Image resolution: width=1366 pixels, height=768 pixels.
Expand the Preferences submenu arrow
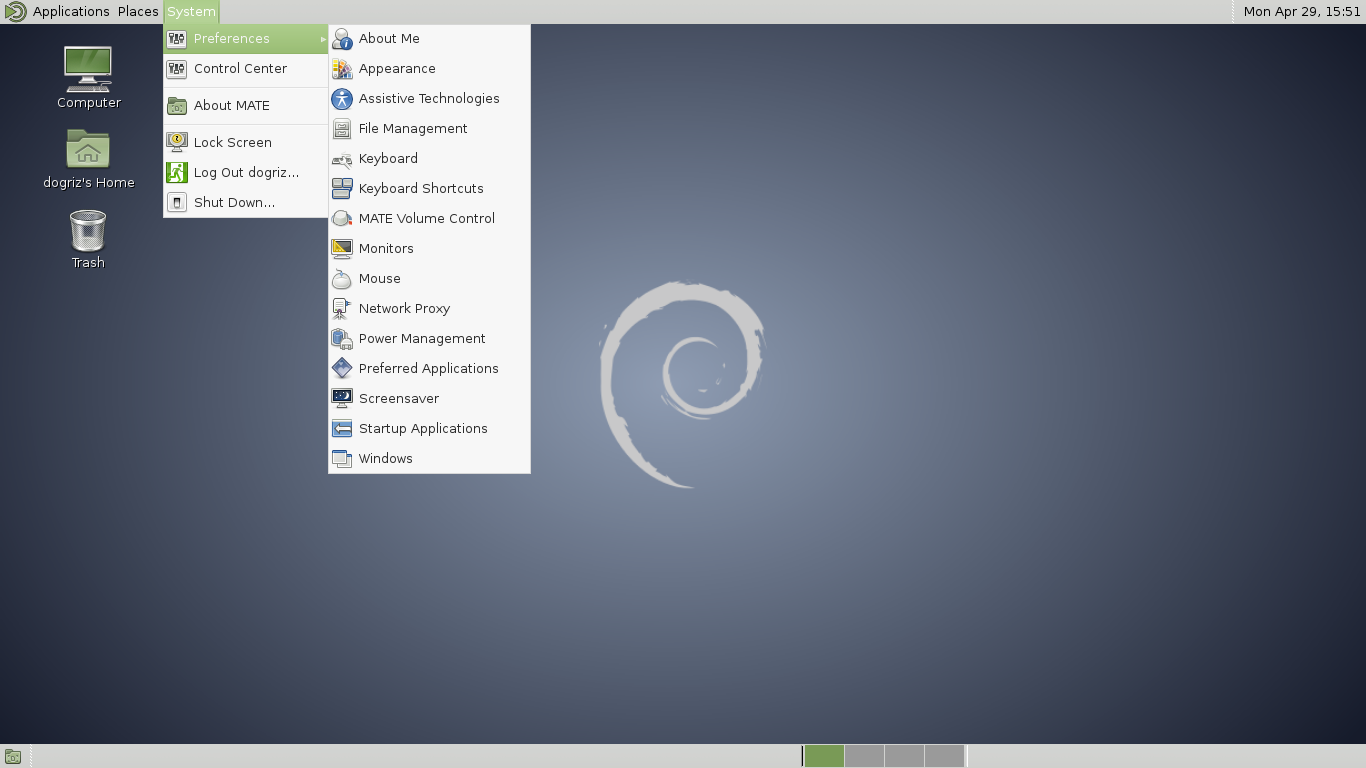point(323,39)
